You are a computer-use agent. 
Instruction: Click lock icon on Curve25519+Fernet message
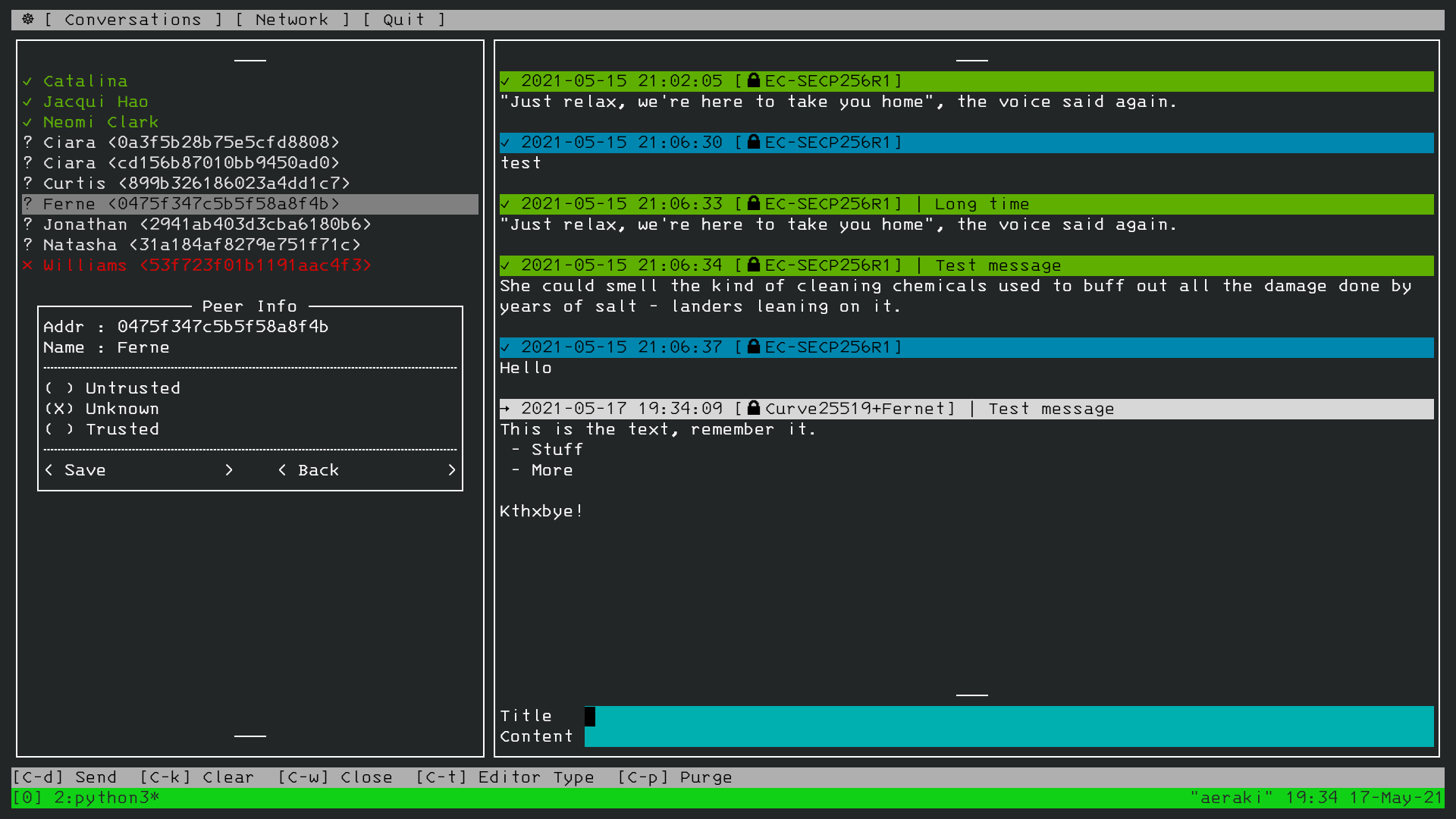tap(753, 408)
